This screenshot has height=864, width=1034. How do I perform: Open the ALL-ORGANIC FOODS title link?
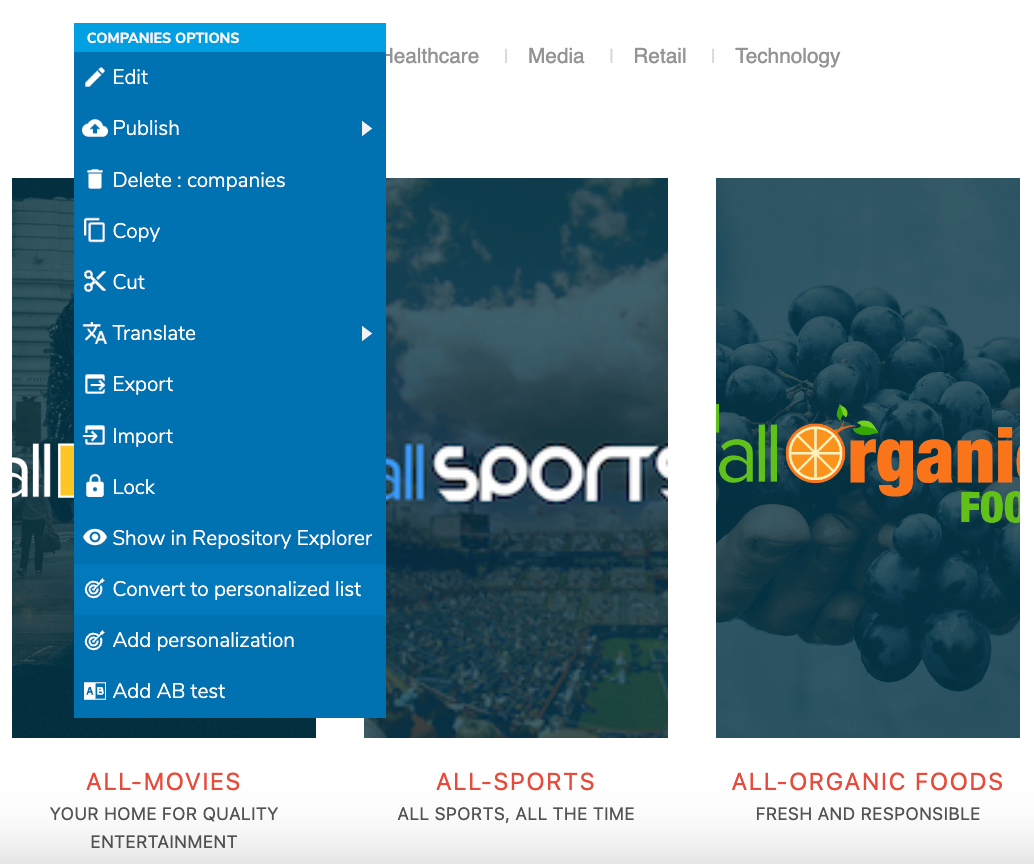pos(867,782)
